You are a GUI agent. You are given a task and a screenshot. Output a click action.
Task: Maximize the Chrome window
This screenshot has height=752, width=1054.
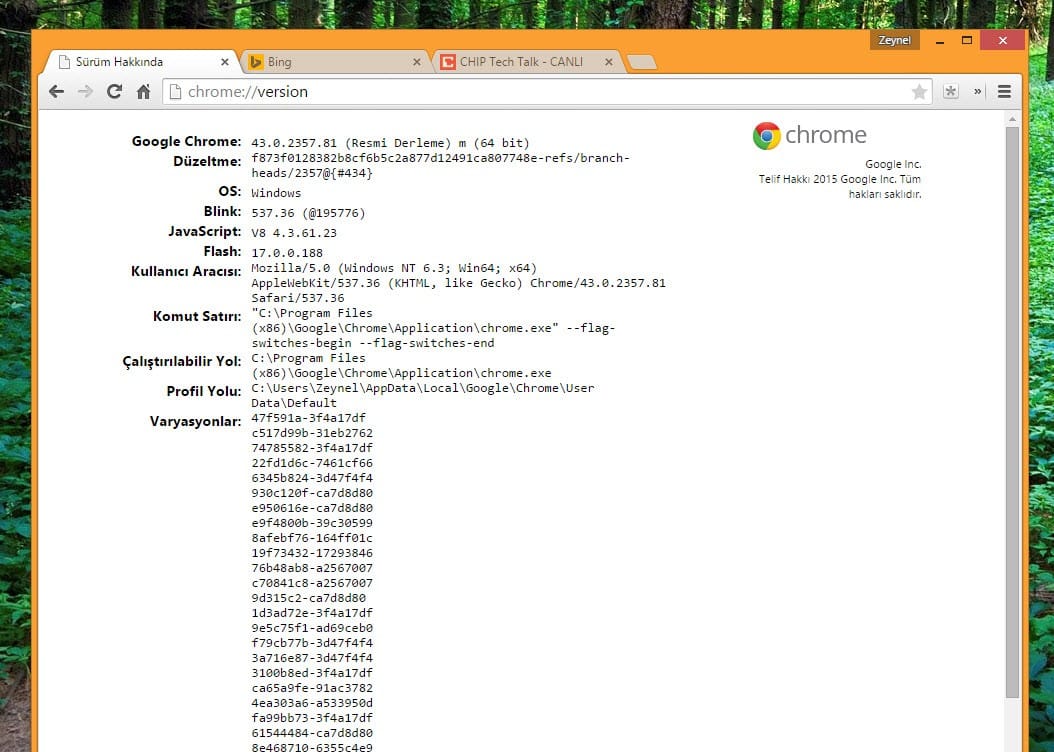967,40
